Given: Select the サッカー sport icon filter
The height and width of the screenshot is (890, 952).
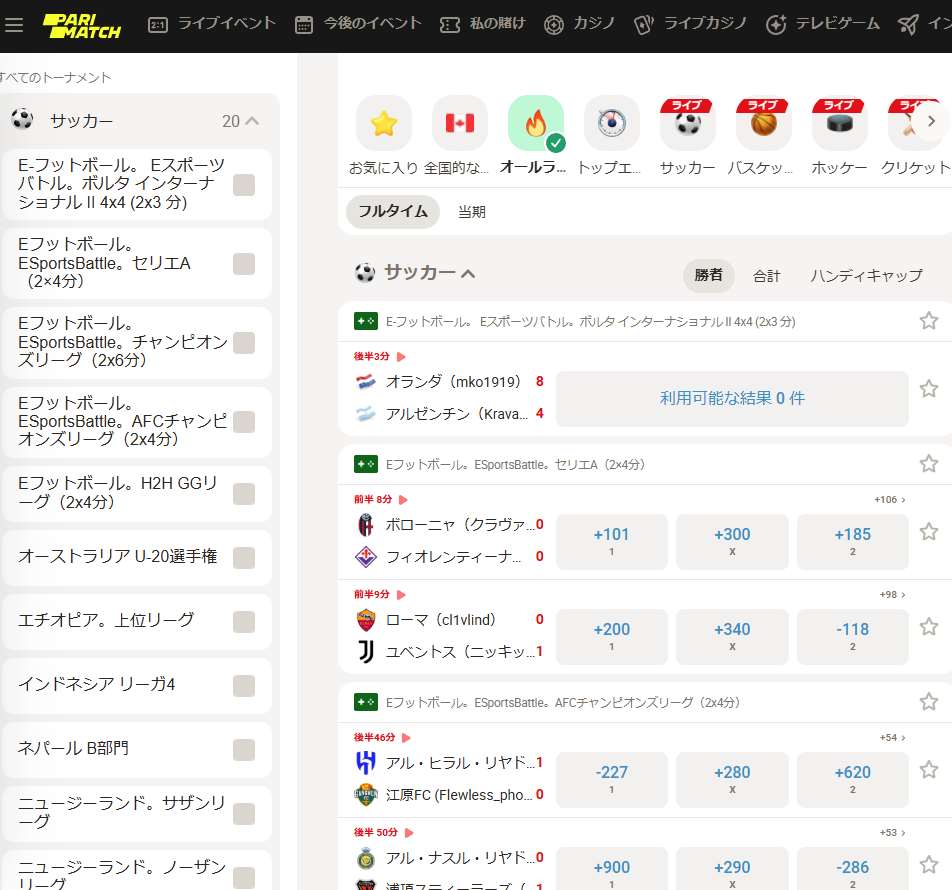Looking at the screenshot, I should pyautogui.click(x=686, y=122).
